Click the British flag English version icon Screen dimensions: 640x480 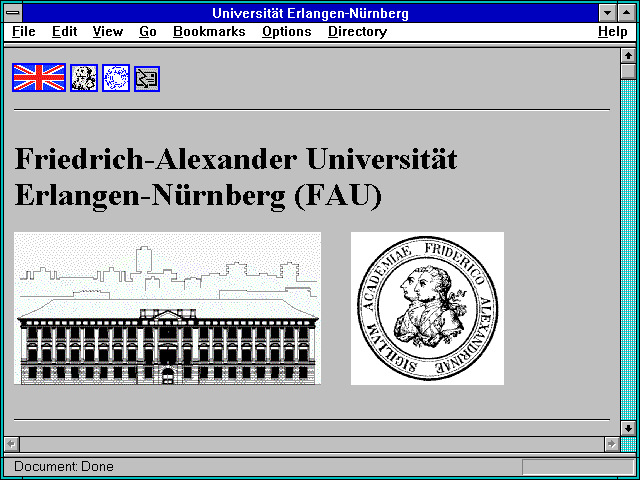(x=39, y=78)
